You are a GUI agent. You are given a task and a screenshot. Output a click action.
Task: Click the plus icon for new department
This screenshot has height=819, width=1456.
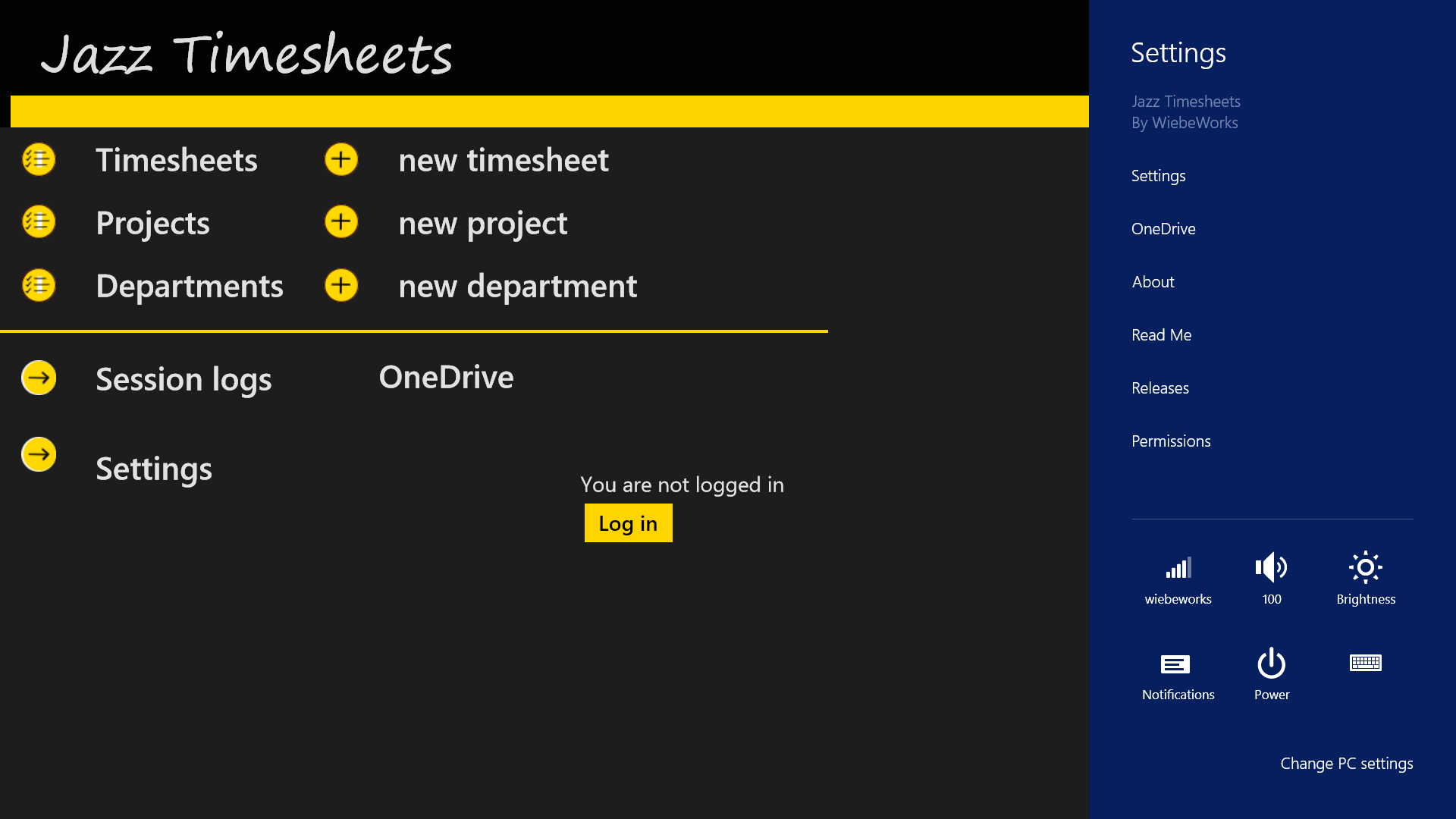341,286
